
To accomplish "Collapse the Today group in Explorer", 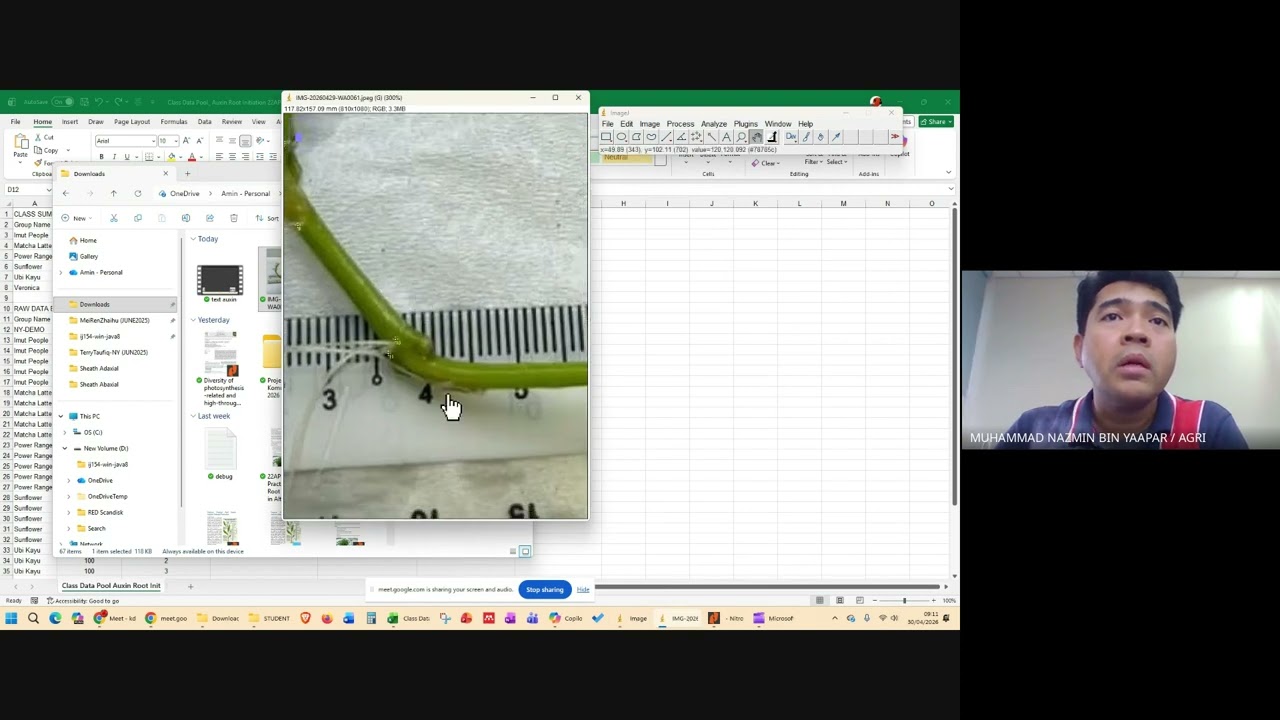I will (x=193, y=239).
